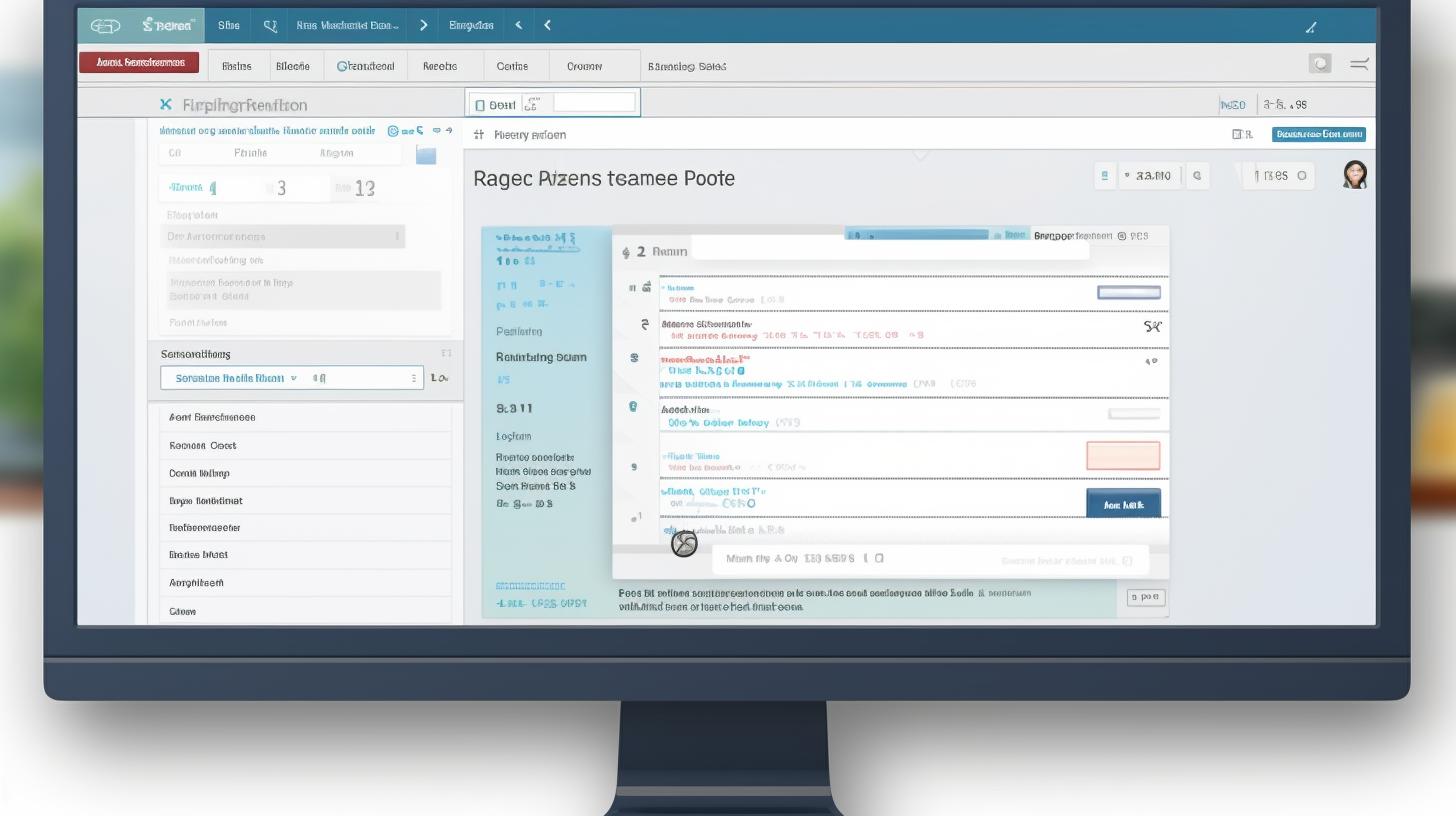
Task: Click the logo icon in top-left header
Action: (105, 26)
